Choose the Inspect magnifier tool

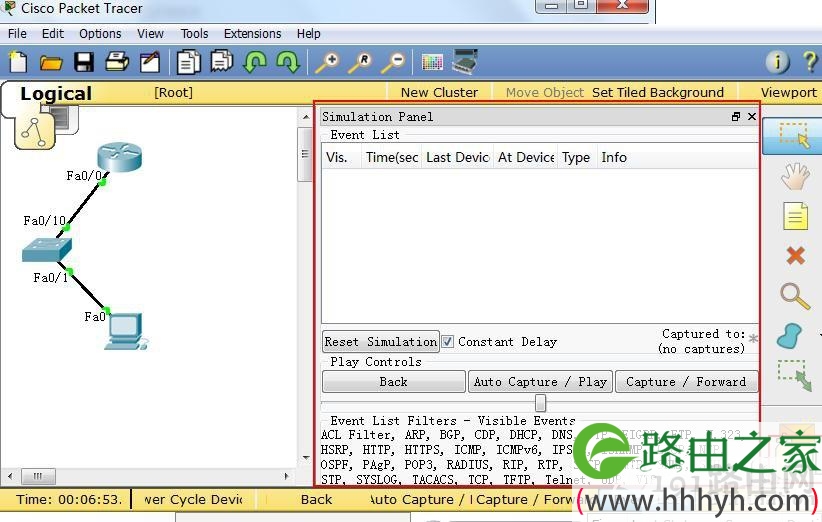pos(795,296)
